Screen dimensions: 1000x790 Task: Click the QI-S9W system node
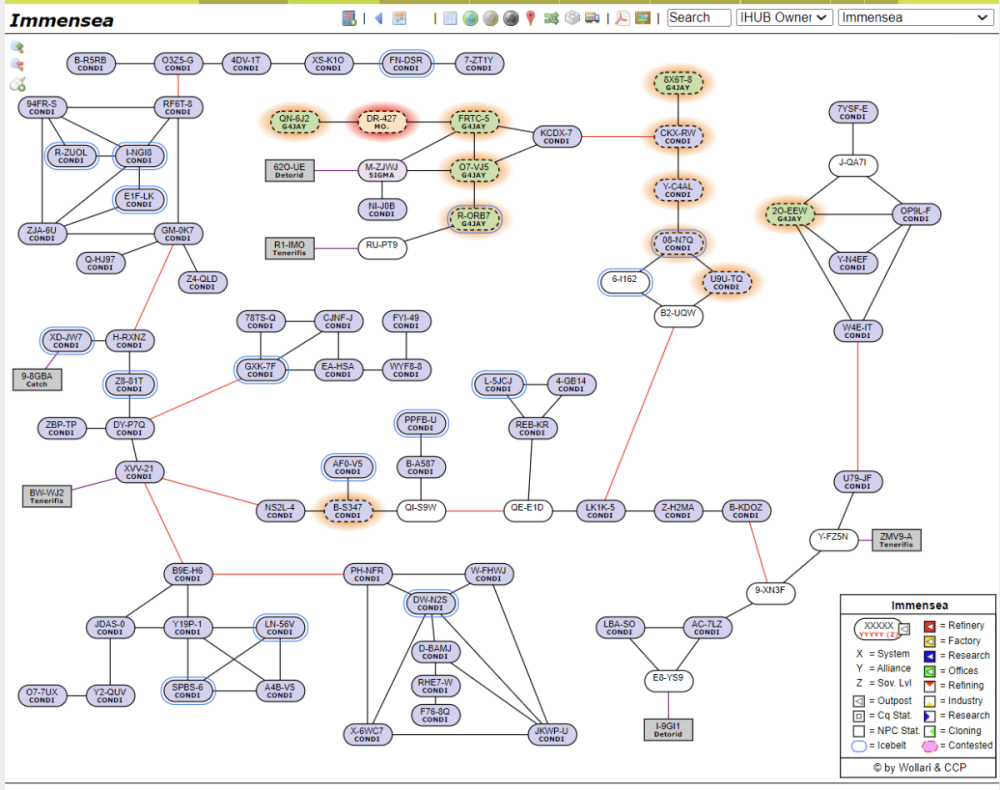point(420,509)
